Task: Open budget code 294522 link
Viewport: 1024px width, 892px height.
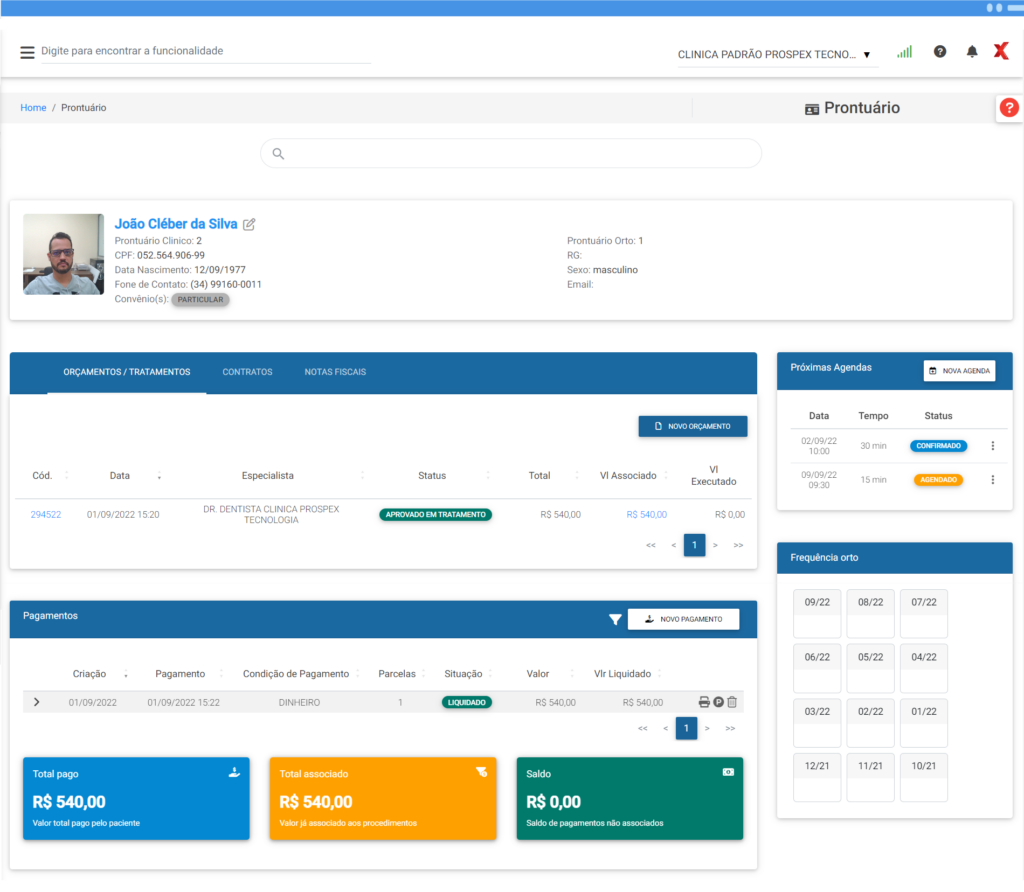Action: (46, 515)
